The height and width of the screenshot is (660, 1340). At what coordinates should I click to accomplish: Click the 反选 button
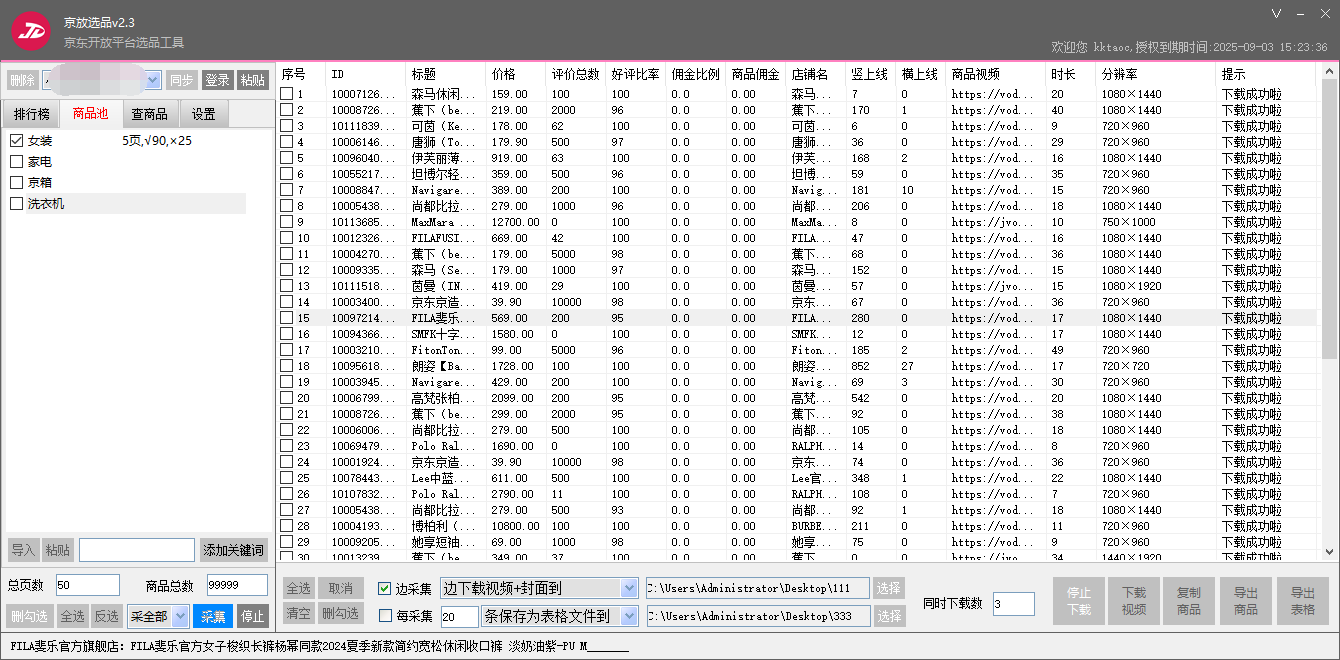(107, 616)
